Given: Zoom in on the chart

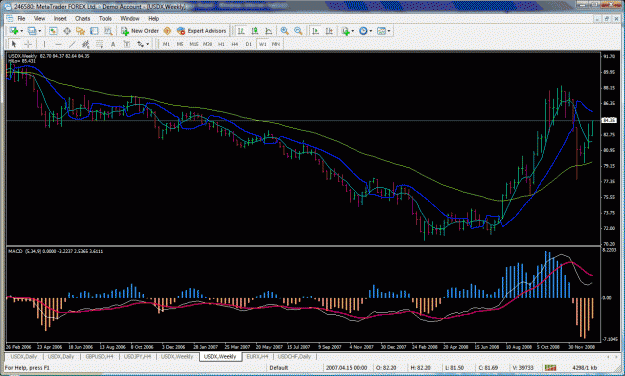Looking at the screenshot, I should 285,31.
